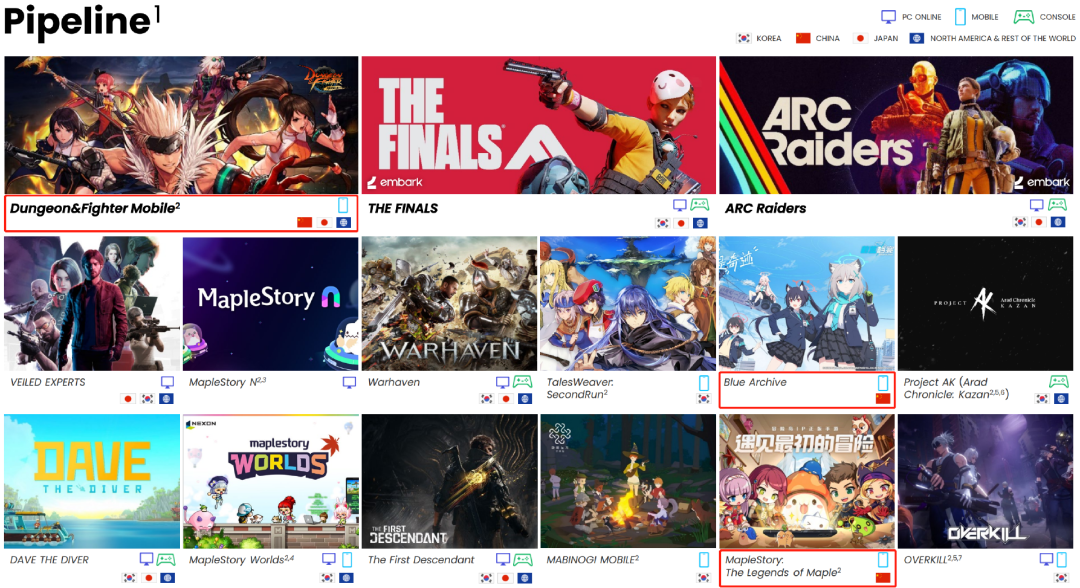Click the China flag under Dungeon&Fighter Mobile
This screenshot has width=1080, height=588.
click(304, 222)
